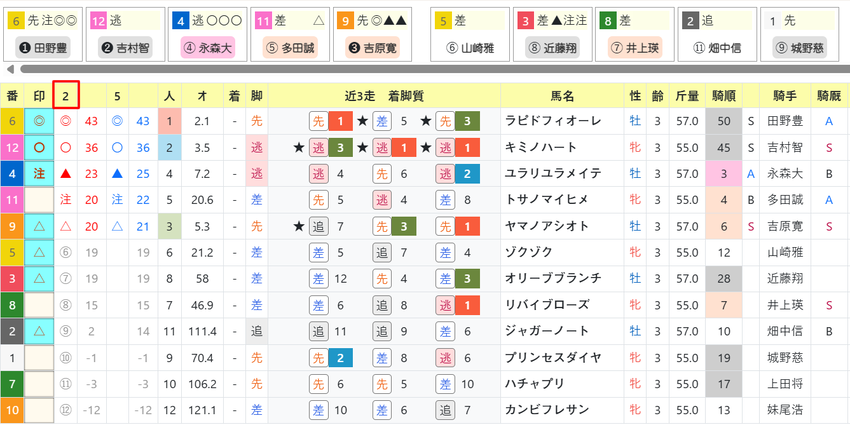Toggle the ○ mark cell for horse 12
Screen dimensions: 850x425
pos(39,147)
